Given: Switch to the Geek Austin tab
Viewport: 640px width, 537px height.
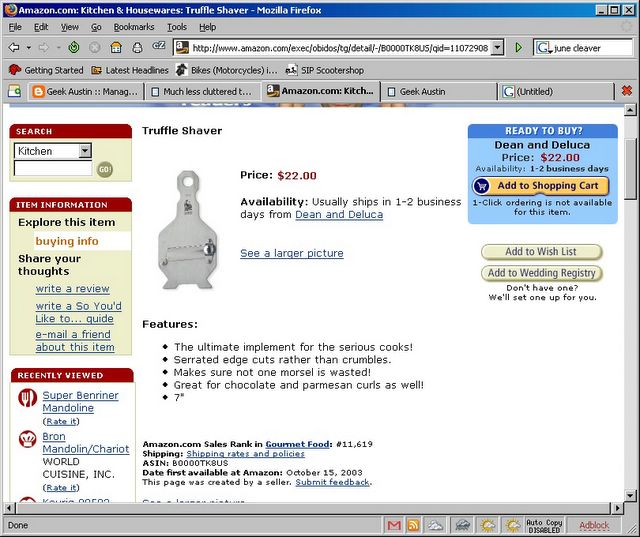Looking at the screenshot, I should coord(439,91).
